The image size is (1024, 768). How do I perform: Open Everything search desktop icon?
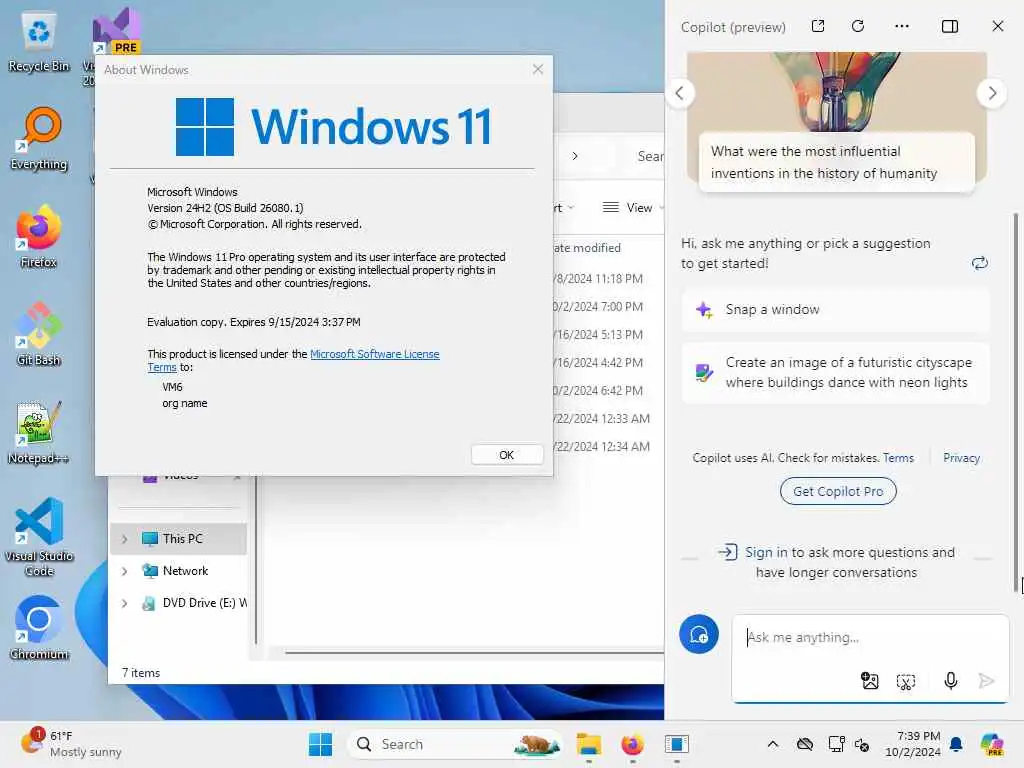(x=39, y=140)
